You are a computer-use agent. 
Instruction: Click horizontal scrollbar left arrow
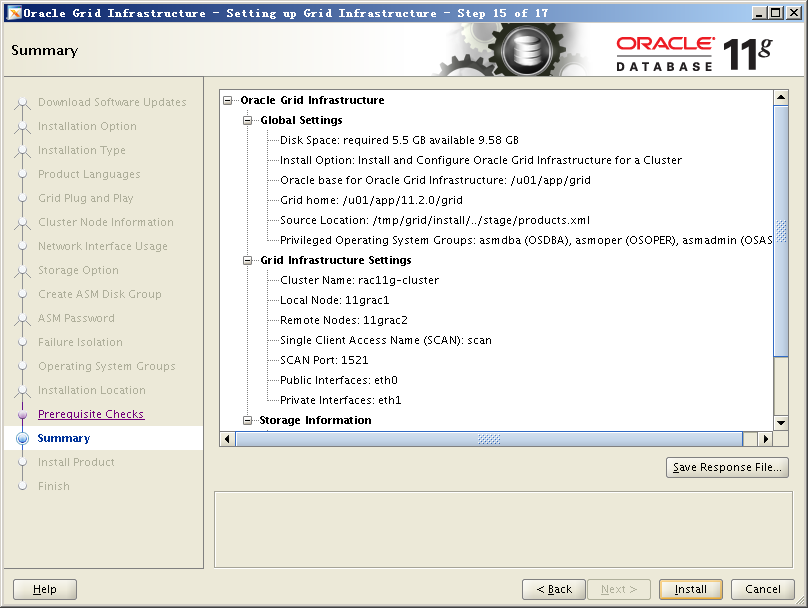click(227, 439)
